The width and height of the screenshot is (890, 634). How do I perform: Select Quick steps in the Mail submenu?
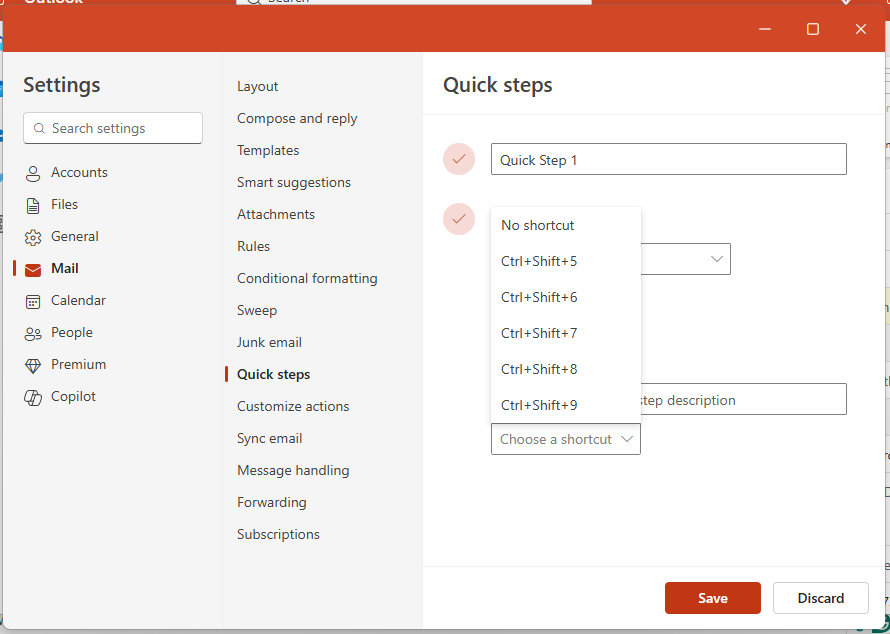point(273,374)
